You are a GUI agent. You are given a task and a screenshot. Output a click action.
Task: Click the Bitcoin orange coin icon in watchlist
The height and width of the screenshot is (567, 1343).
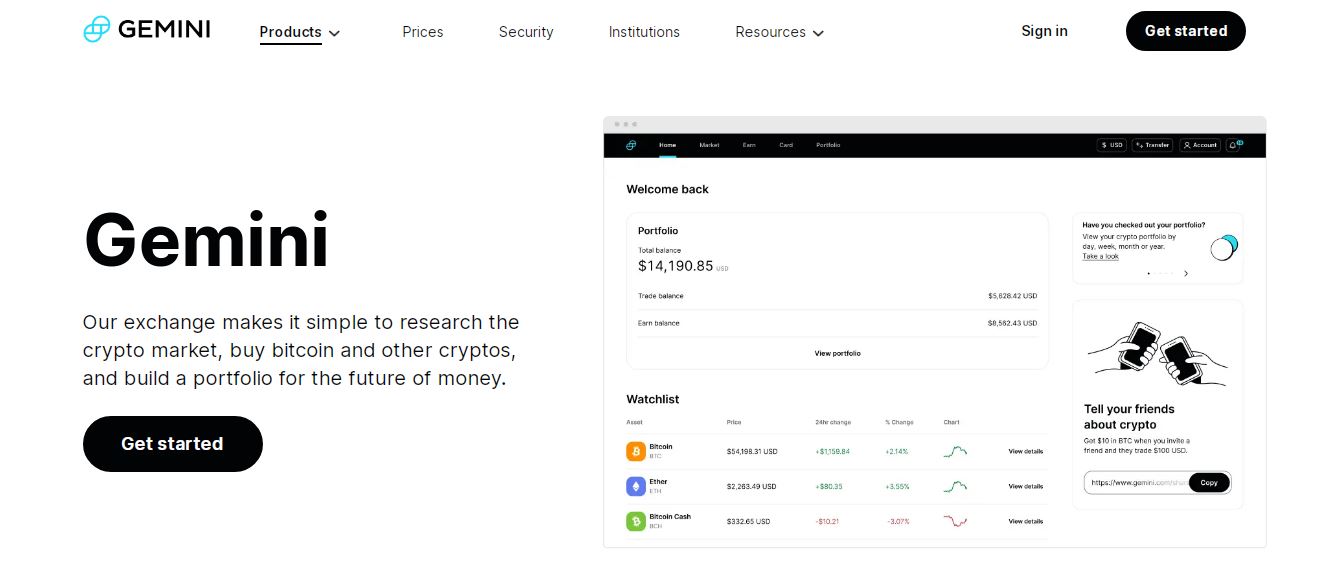(x=636, y=451)
